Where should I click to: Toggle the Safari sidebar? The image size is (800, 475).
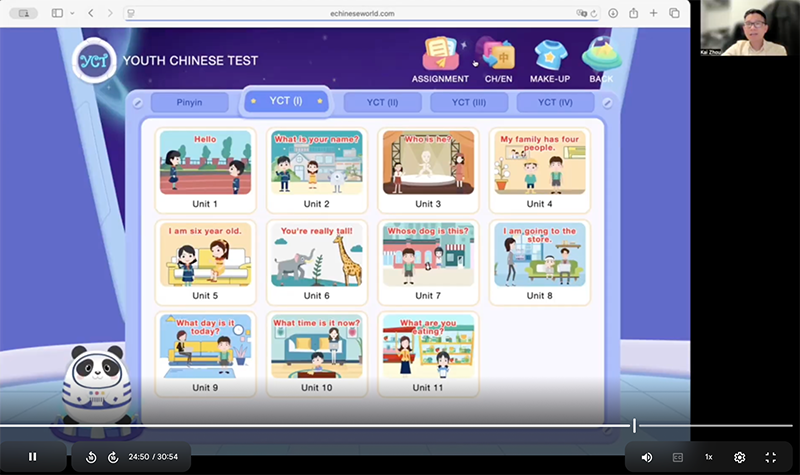(57, 13)
